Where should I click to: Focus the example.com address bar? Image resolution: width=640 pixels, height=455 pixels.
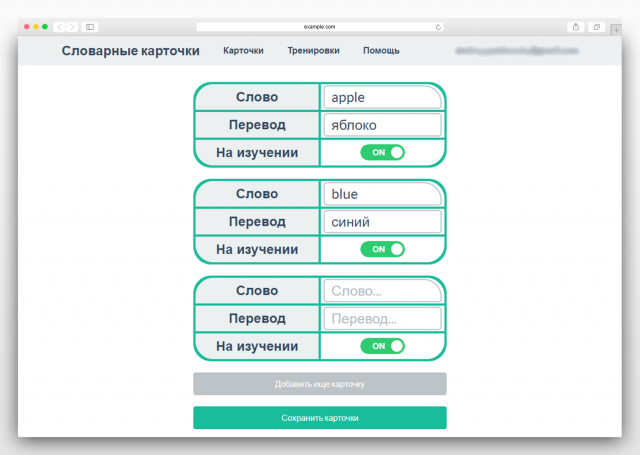coord(320,27)
